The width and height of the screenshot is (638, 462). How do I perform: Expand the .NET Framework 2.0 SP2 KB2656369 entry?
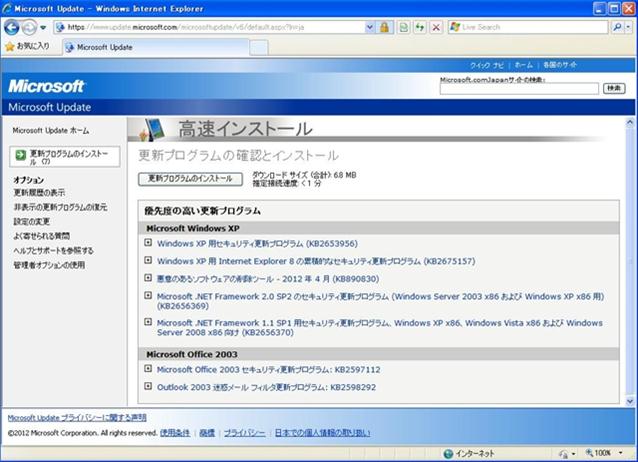click(x=148, y=296)
